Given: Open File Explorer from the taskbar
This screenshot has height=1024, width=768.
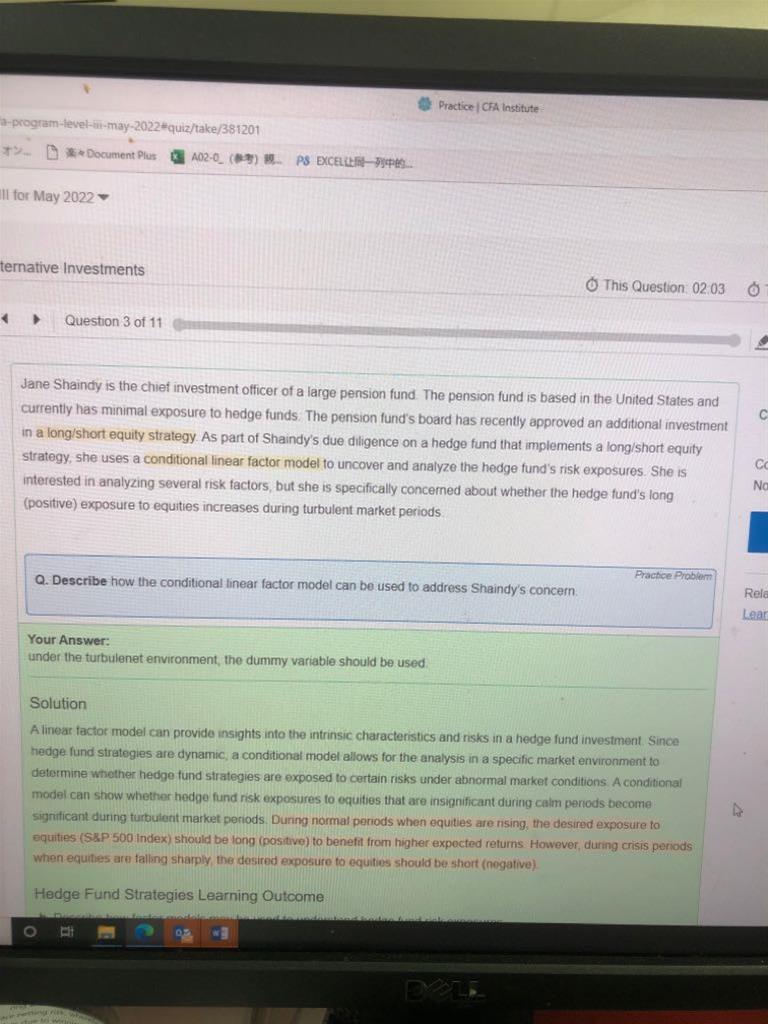Looking at the screenshot, I should click(x=106, y=933).
